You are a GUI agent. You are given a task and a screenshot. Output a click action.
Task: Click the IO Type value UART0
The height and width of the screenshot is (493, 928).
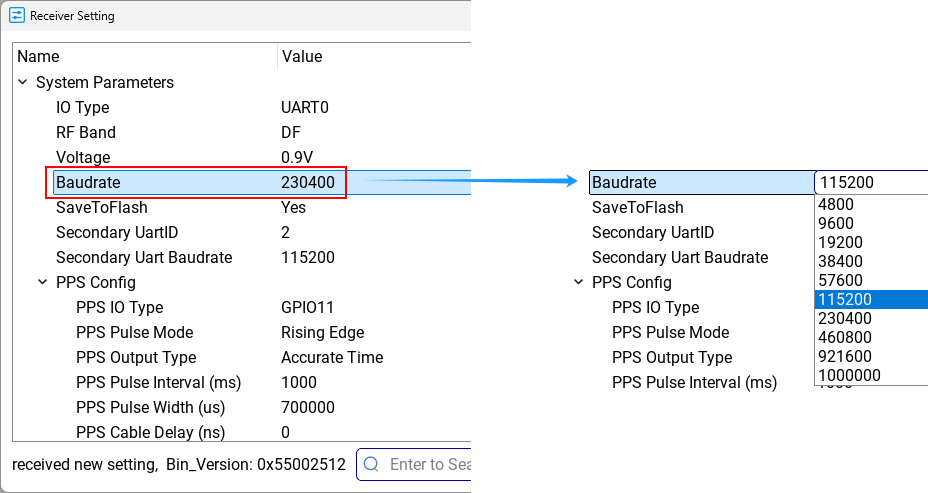(x=305, y=108)
